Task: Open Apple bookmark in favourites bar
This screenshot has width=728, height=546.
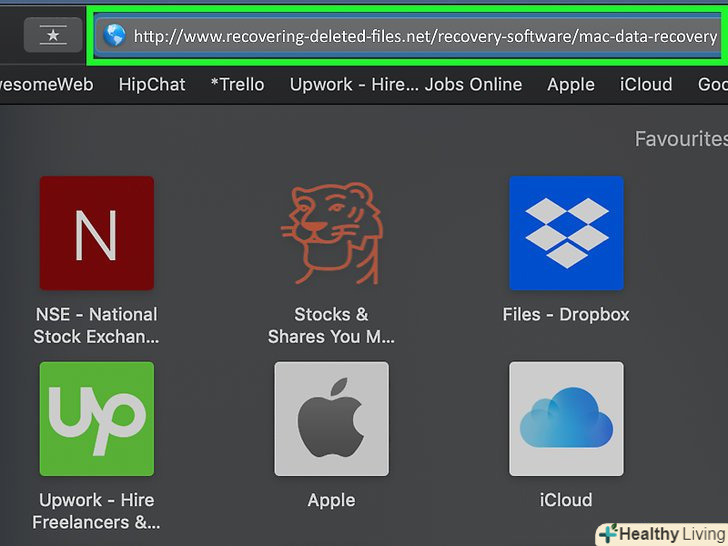Action: [x=571, y=84]
